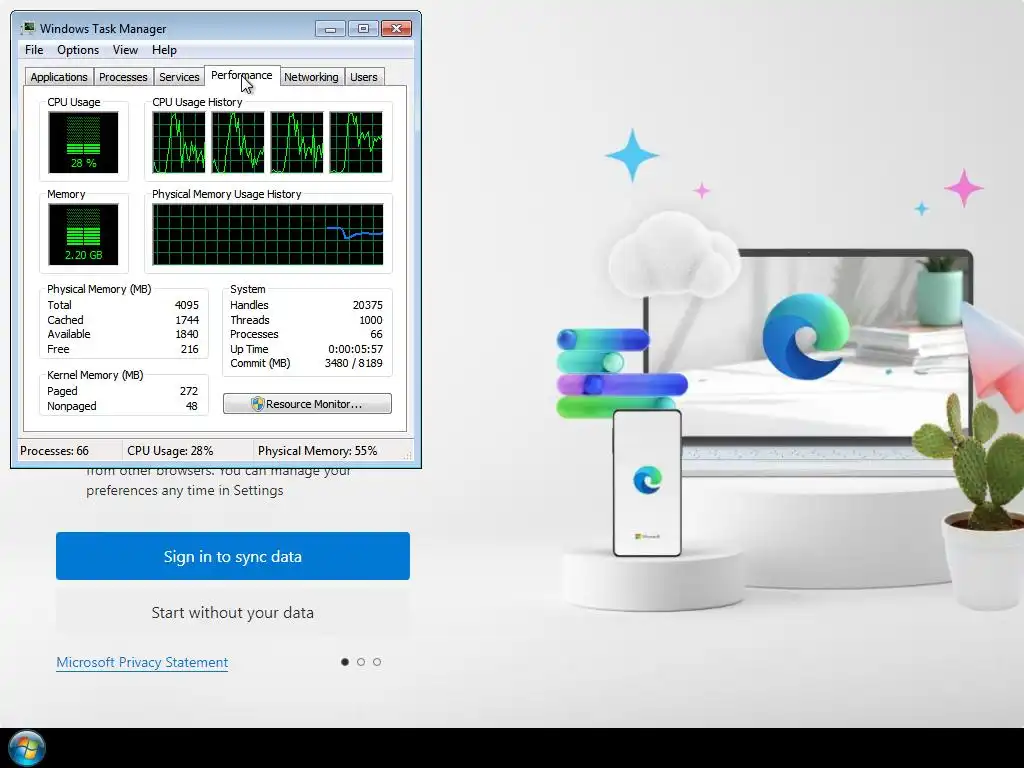Screen dimensions: 1024x768
Task: Click the fourth CPU Usage History graph
Action: click(x=356, y=142)
